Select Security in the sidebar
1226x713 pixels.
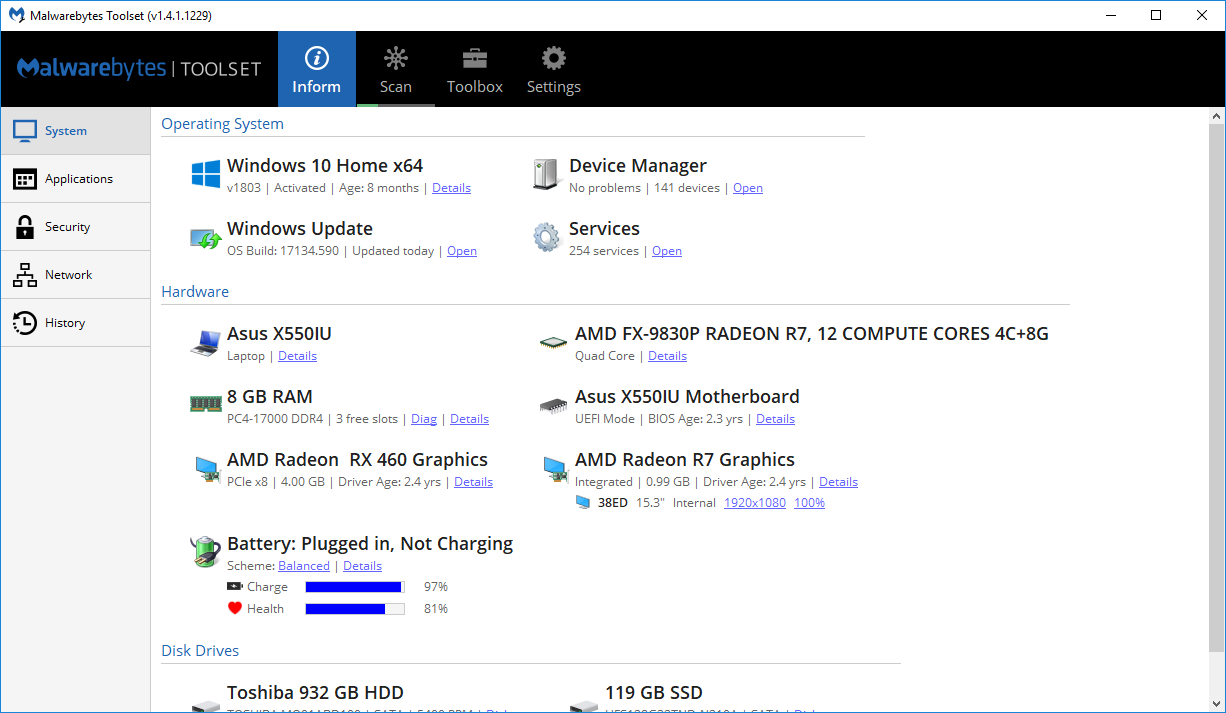75,227
